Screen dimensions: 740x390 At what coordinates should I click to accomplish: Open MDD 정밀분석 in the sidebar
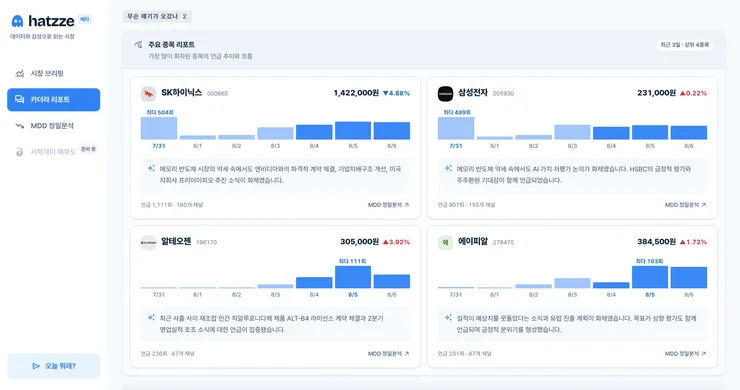pos(53,126)
